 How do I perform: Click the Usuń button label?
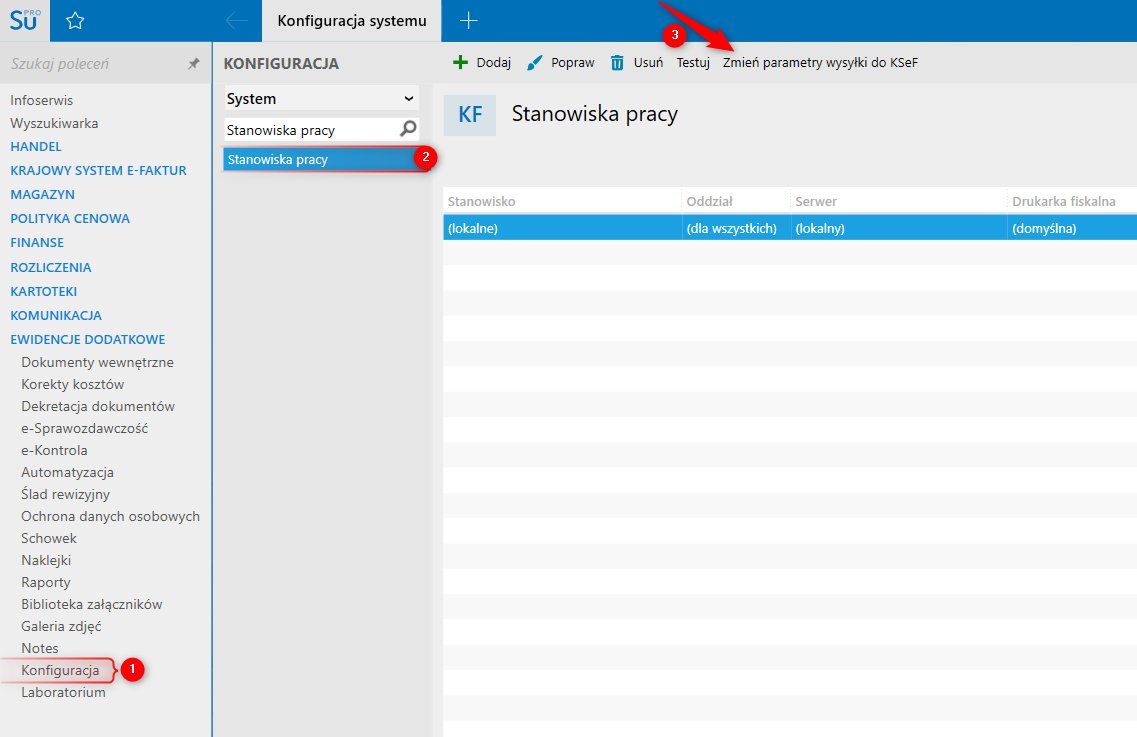[x=648, y=62]
